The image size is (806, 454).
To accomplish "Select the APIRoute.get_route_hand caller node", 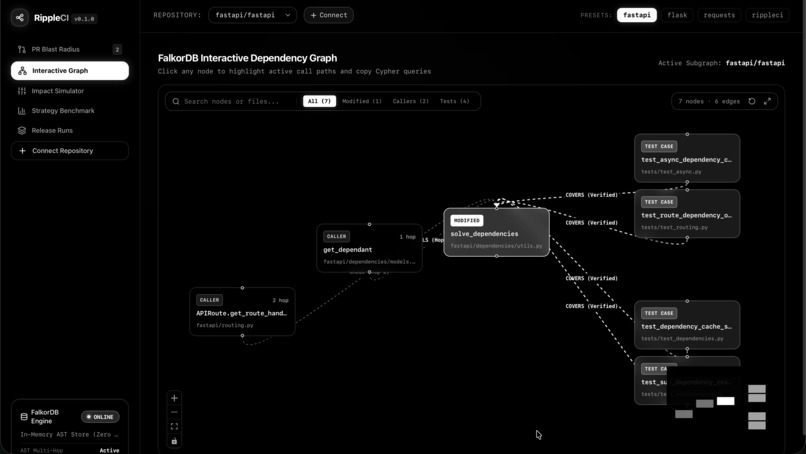I will click(x=242, y=312).
